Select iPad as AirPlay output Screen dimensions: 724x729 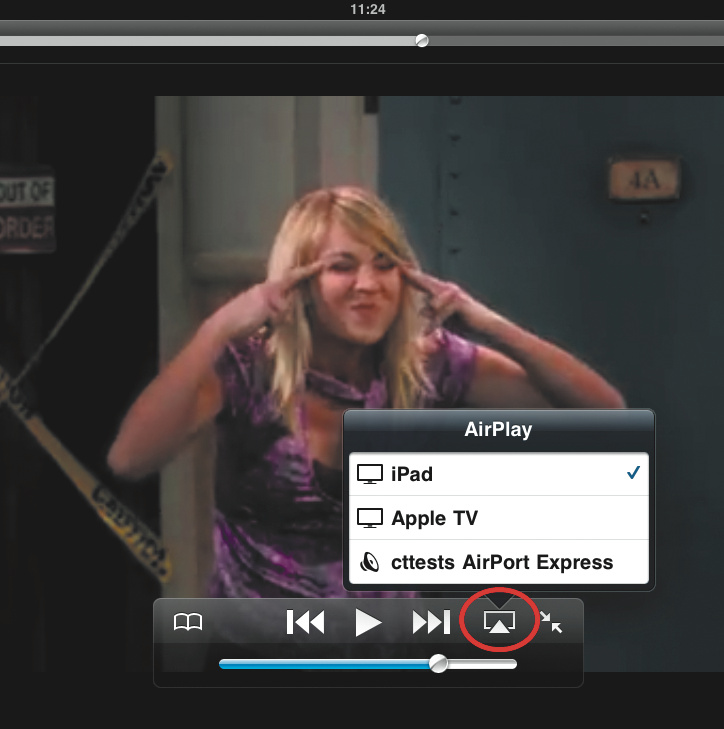(498, 474)
